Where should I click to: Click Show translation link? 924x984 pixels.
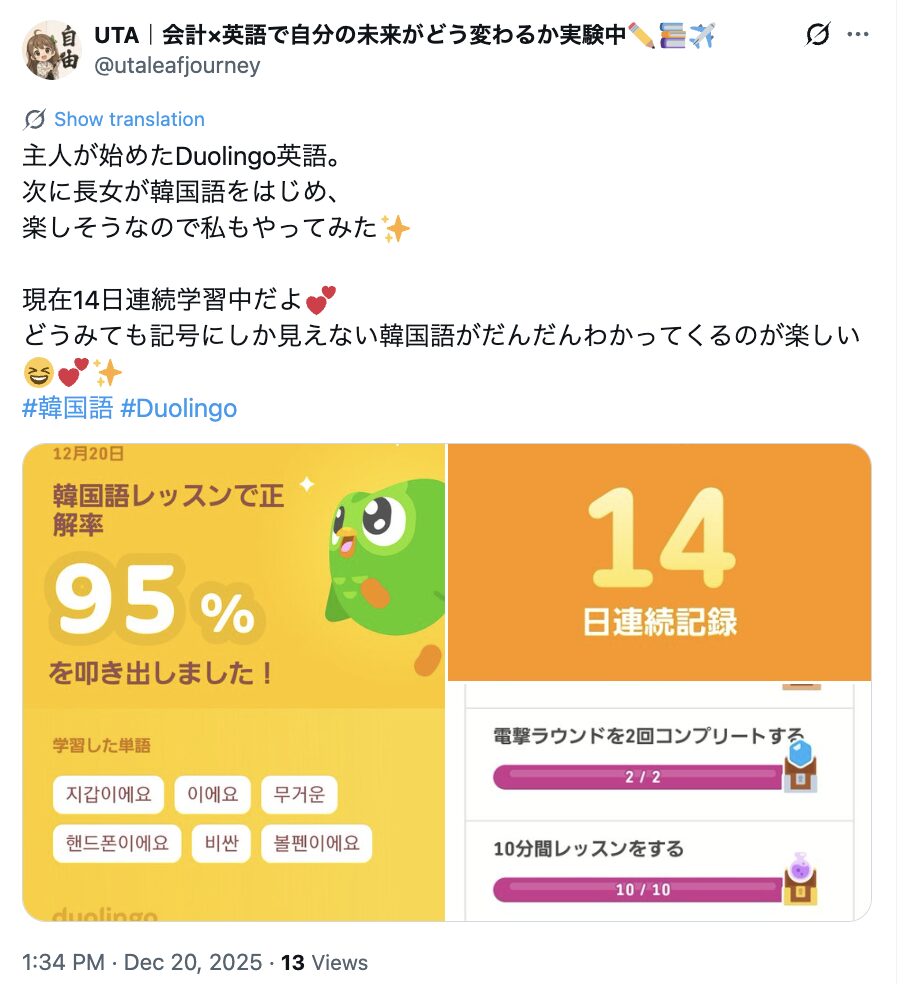129,120
